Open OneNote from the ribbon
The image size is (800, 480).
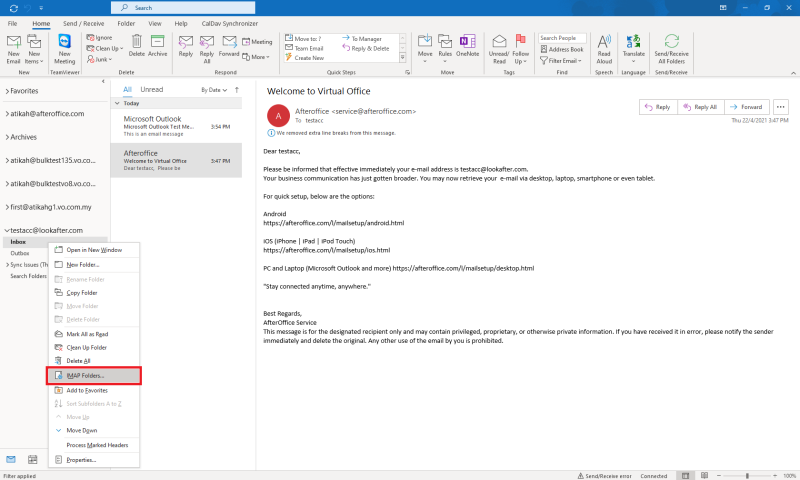468,43
